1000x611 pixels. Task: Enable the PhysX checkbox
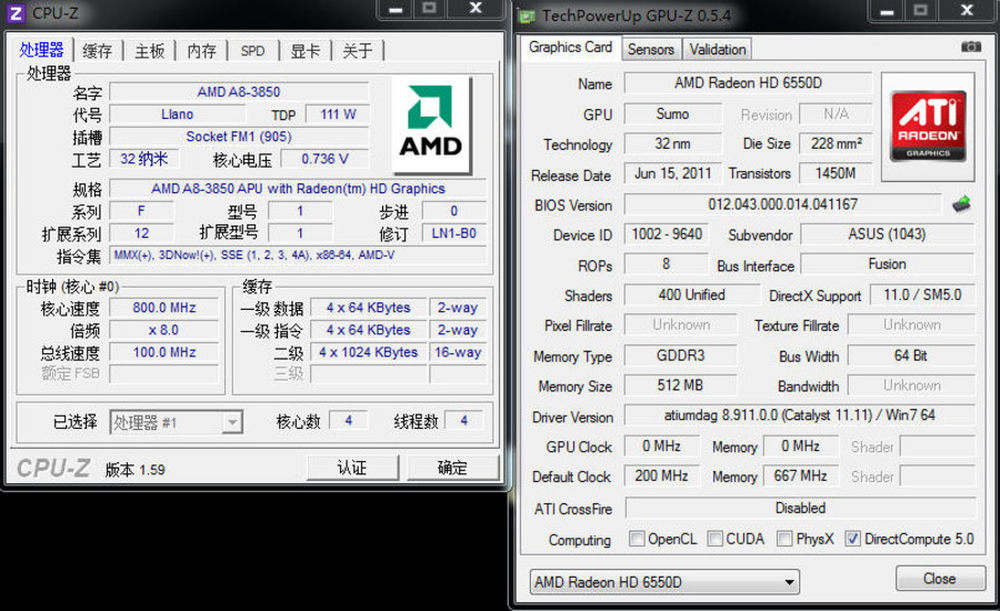pyautogui.click(x=784, y=539)
